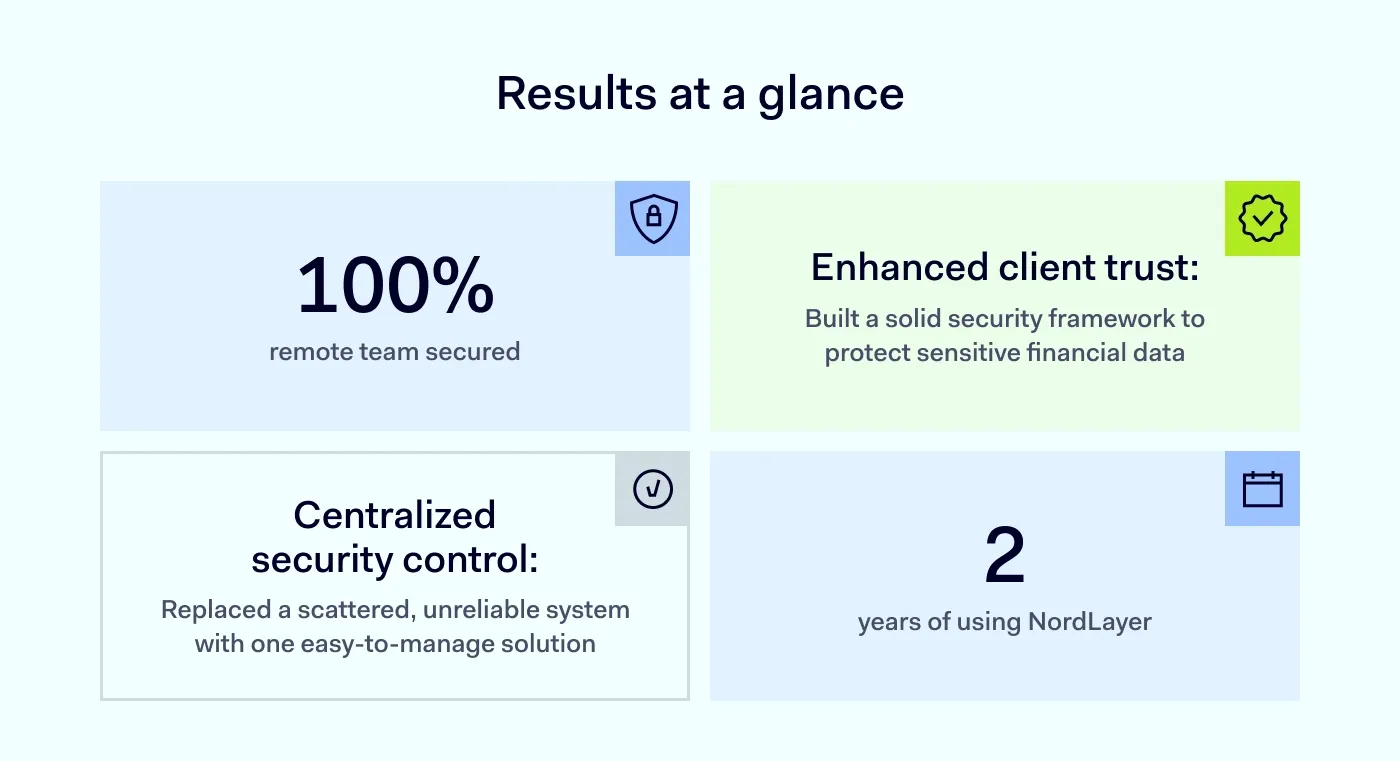Click the word "scattered" in the description

click(331, 610)
